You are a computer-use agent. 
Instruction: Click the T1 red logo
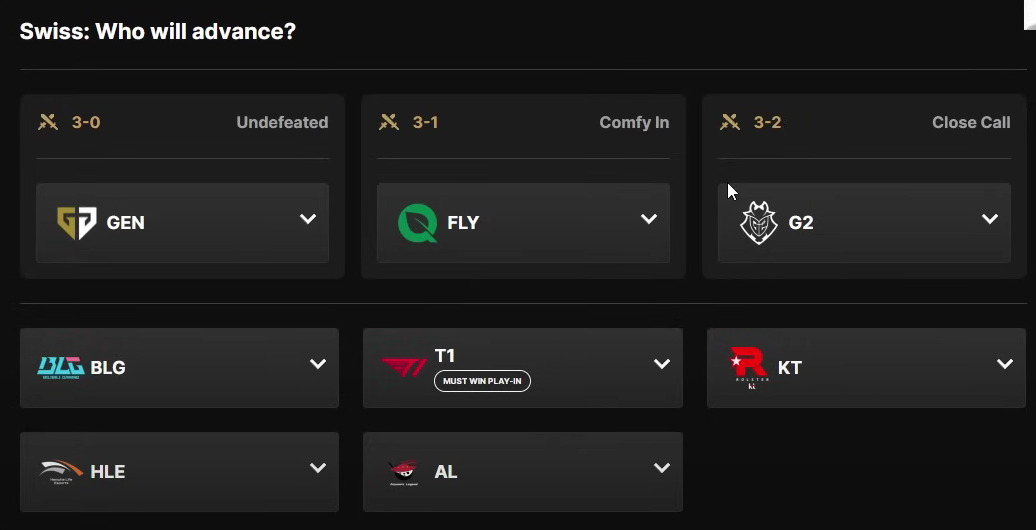coord(405,367)
